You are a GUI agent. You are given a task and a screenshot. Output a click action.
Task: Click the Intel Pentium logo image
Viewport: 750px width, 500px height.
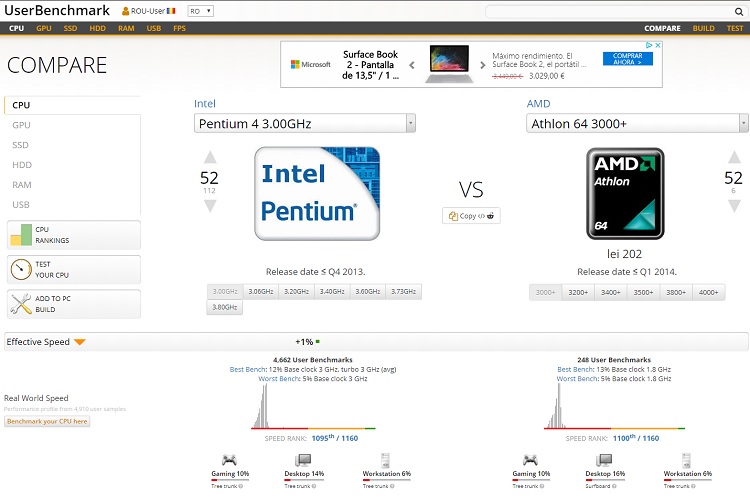316,193
